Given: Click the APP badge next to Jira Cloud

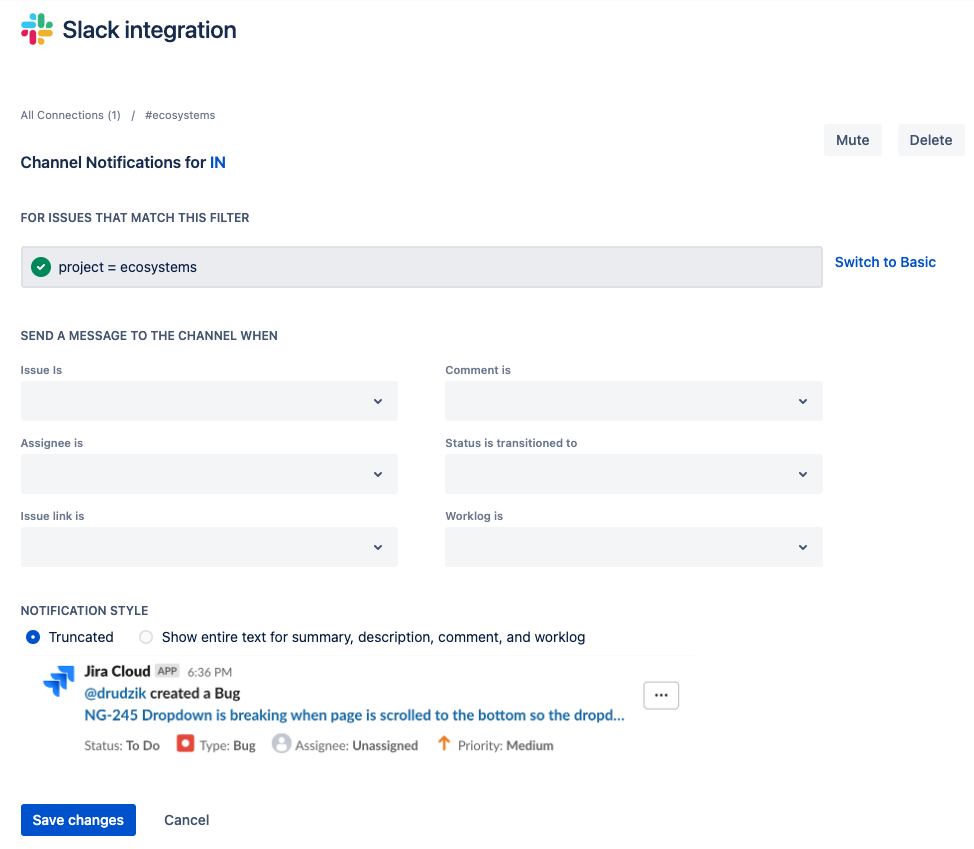Looking at the screenshot, I should pos(167,671).
